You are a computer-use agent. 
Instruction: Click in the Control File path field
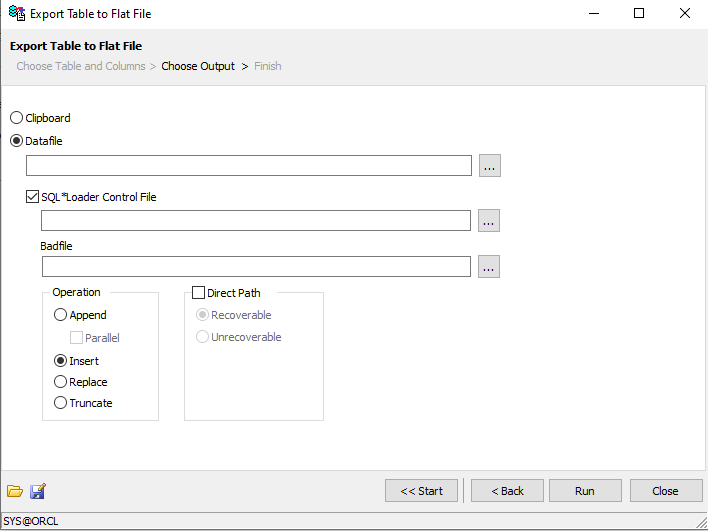(256, 220)
